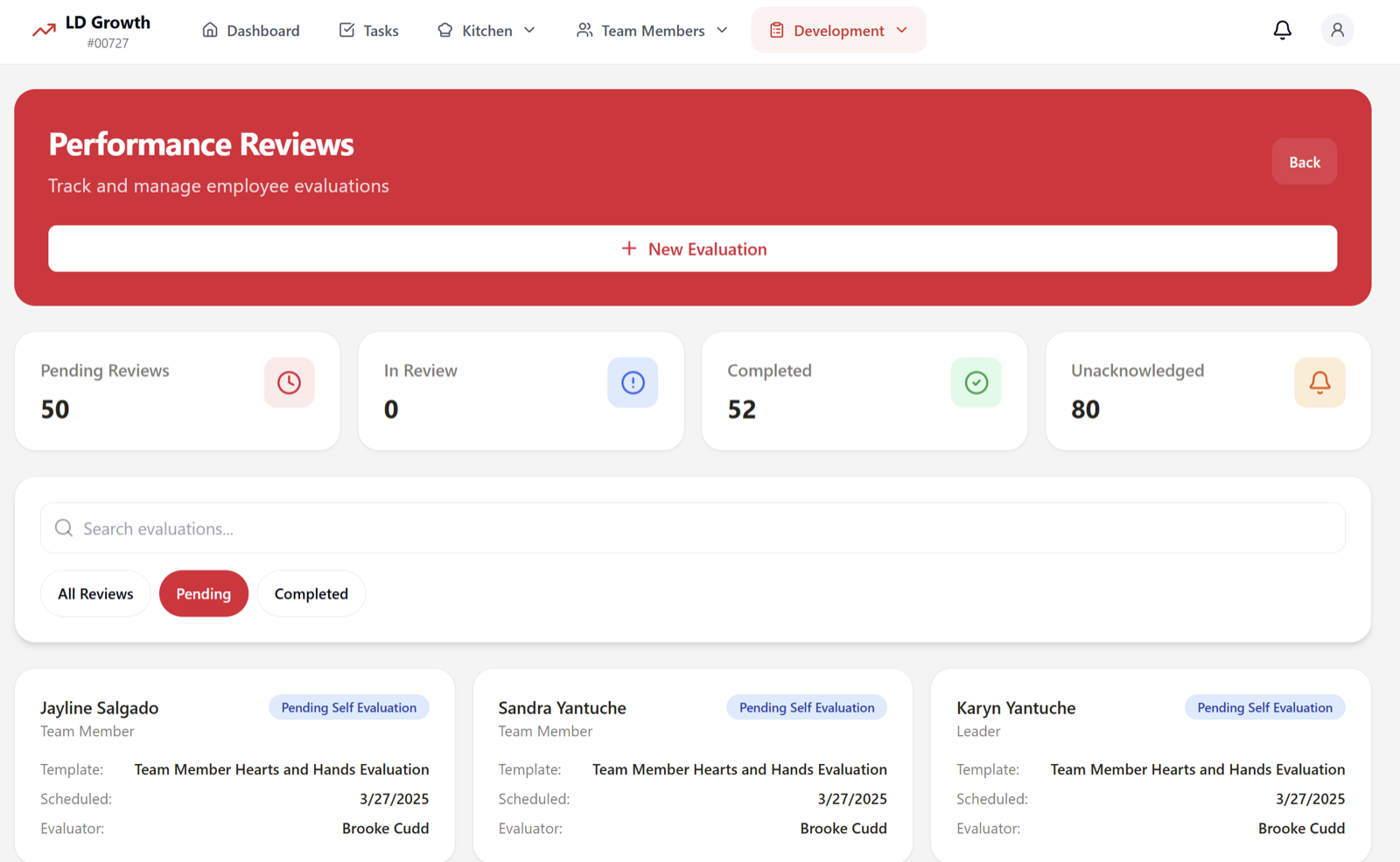Click Karyn Yantuche's Leader role label
Viewport: 1400px width, 862px height.
tap(978, 731)
